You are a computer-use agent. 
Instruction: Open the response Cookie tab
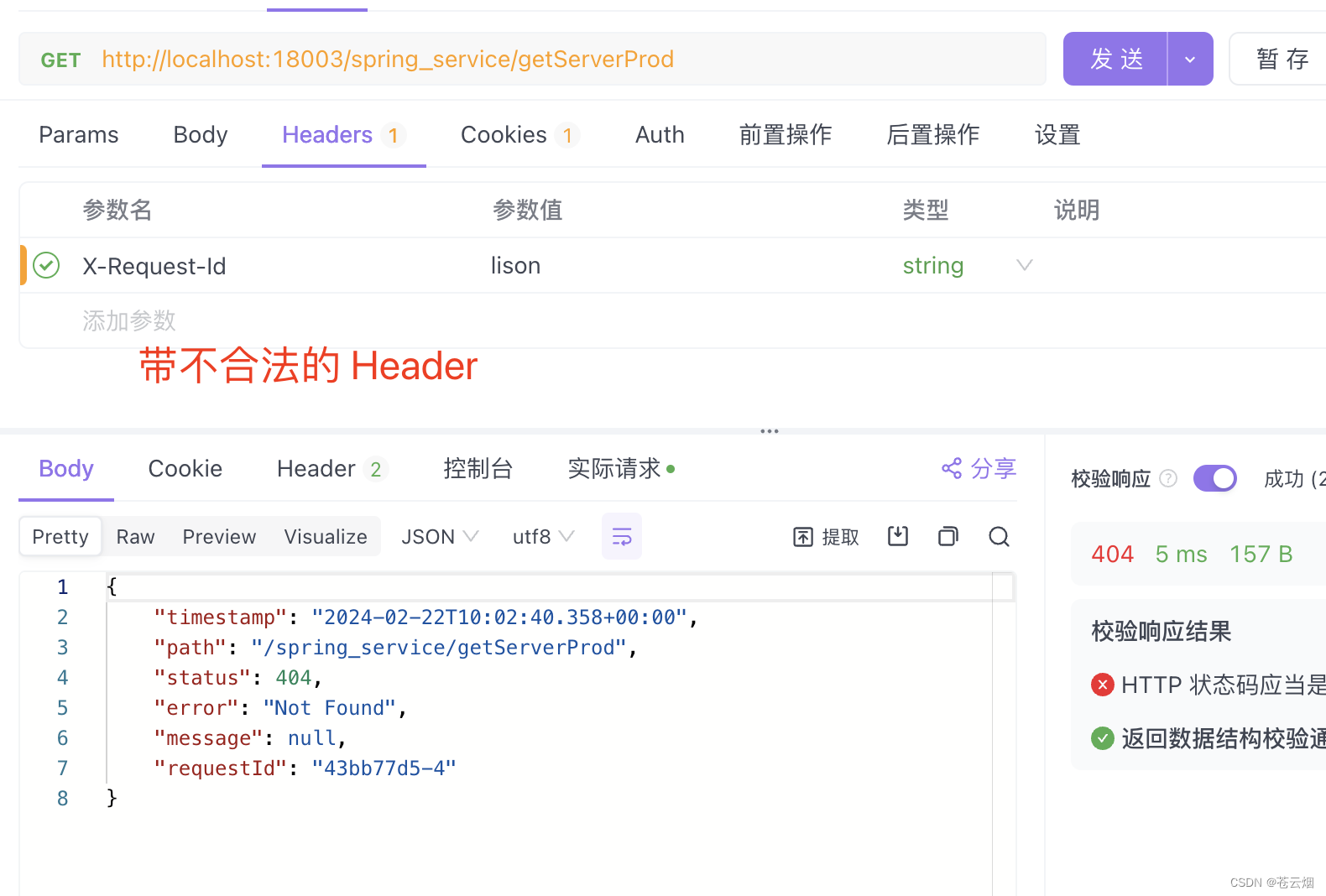(185, 468)
